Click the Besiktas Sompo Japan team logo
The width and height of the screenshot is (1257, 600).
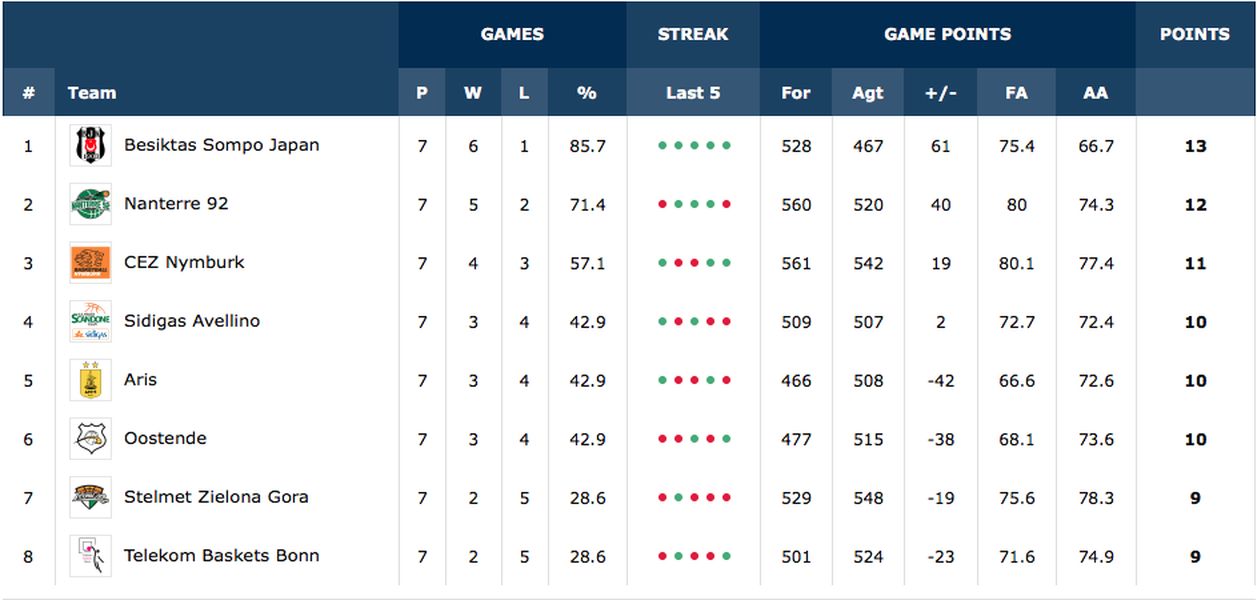[91, 146]
